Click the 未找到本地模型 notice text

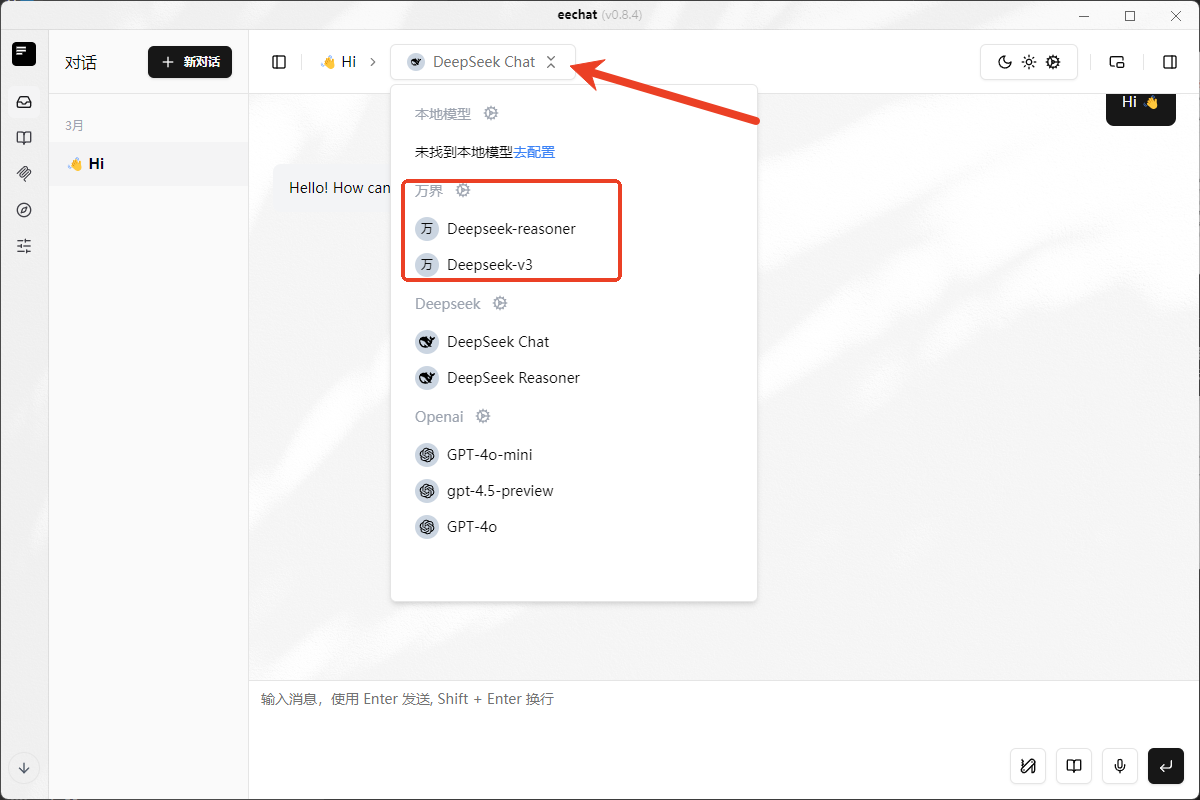click(x=464, y=152)
